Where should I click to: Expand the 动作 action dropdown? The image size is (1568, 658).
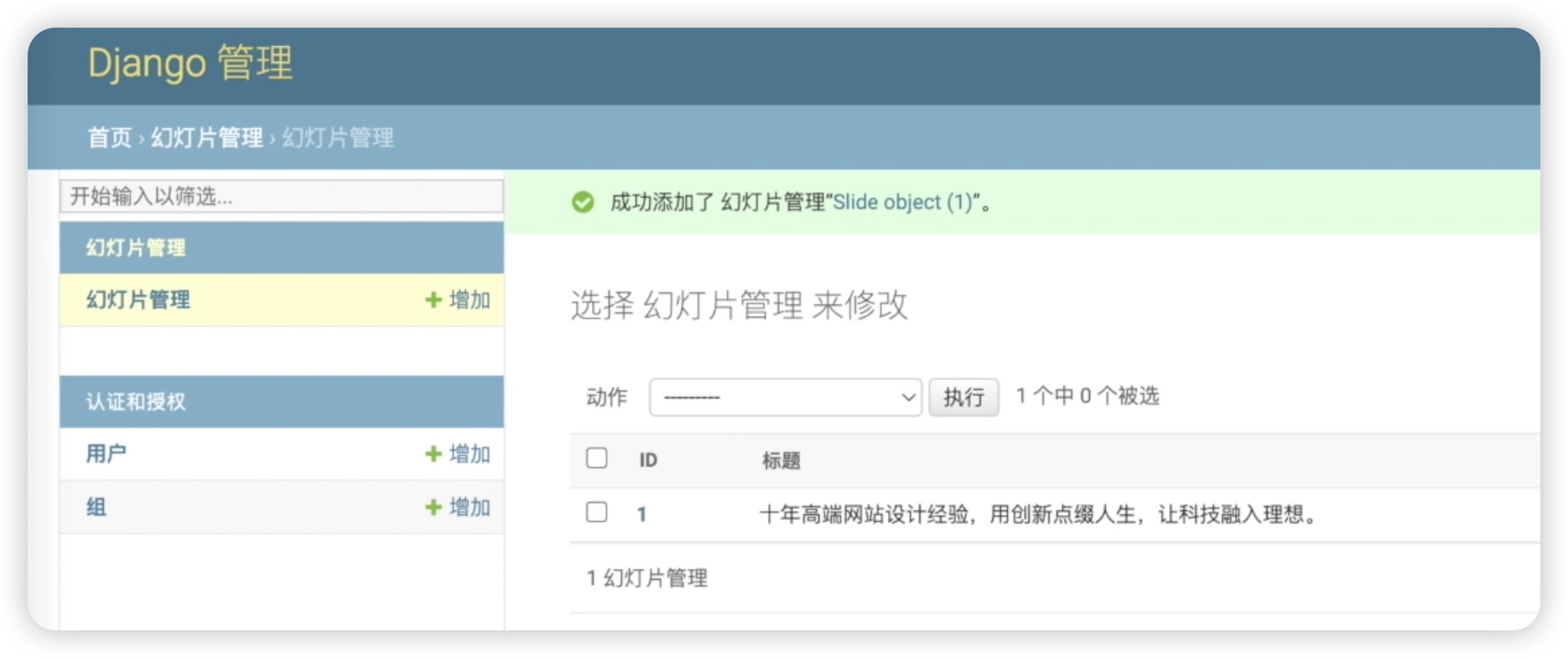(785, 397)
